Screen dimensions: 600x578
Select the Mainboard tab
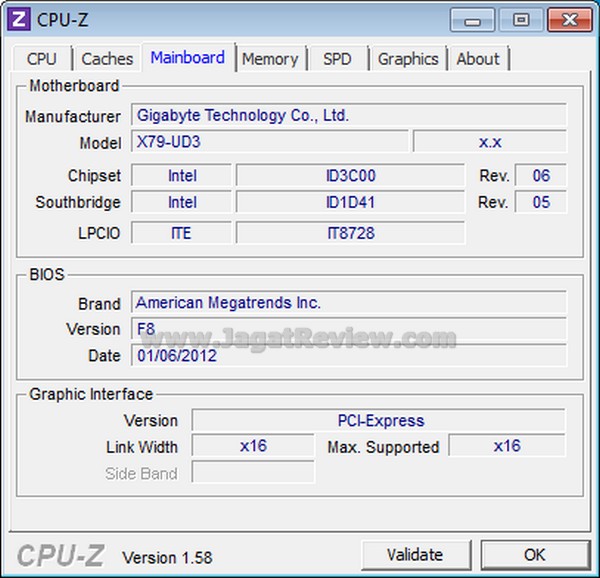tap(188, 58)
